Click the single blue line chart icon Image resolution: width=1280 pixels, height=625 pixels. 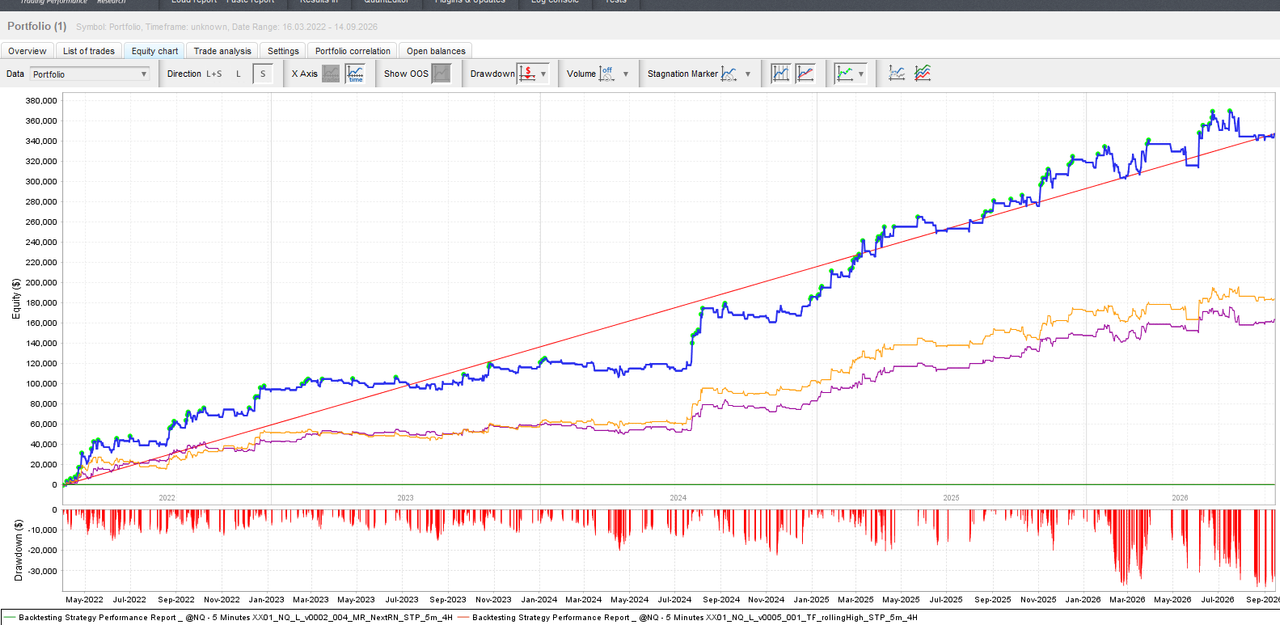coord(897,73)
